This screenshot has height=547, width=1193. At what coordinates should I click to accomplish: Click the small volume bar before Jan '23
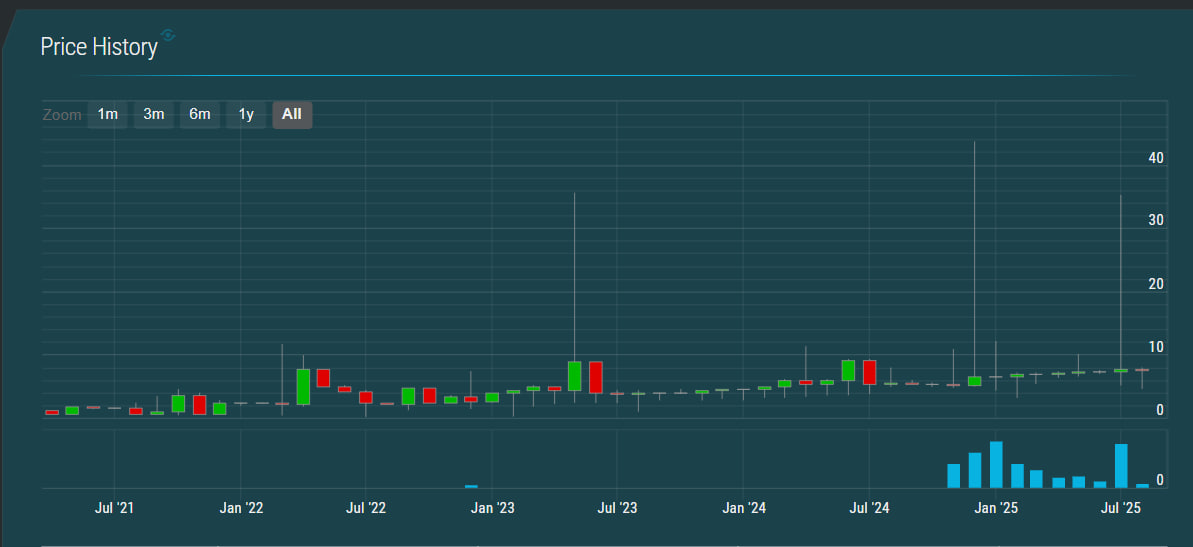471,486
